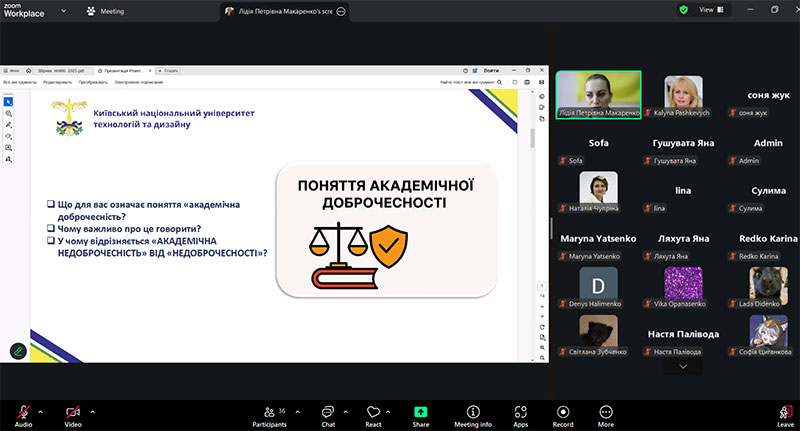The width and height of the screenshot is (800, 431).
Task: Open the More options menu
Action: tap(606, 413)
